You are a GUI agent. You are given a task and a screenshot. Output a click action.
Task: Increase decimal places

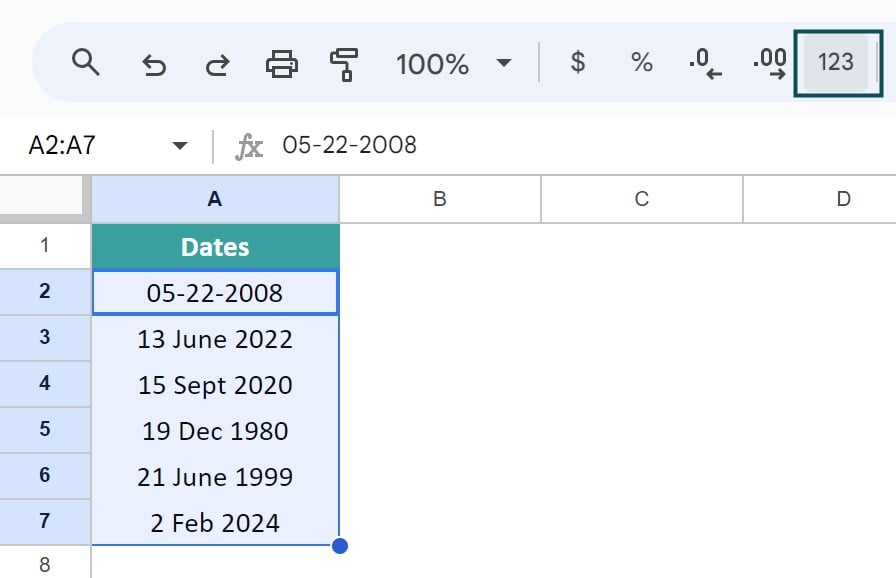[x=769, y=63]
